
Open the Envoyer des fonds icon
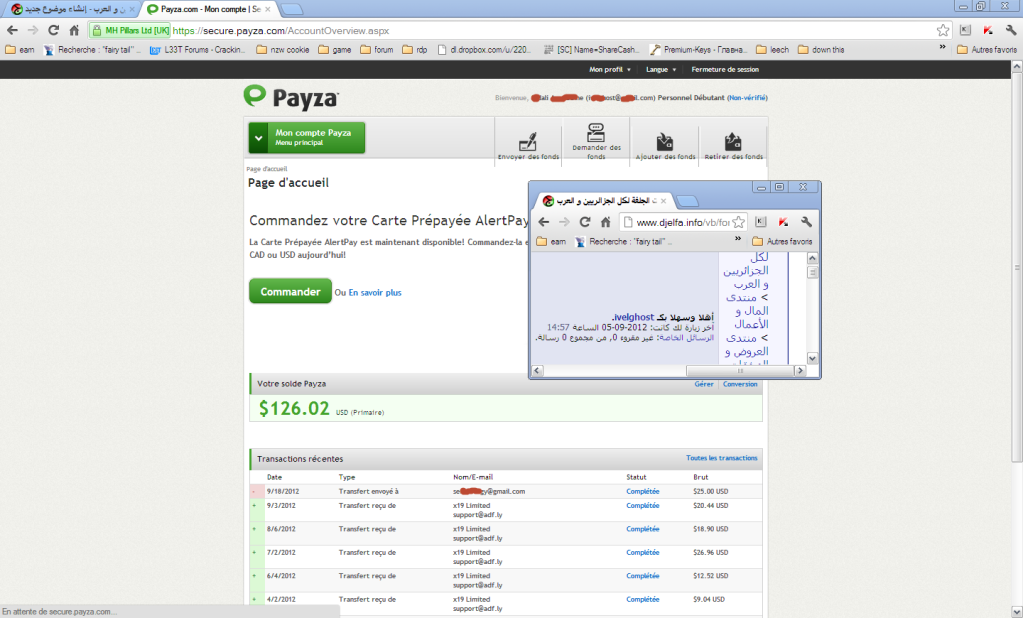(528, 142)
